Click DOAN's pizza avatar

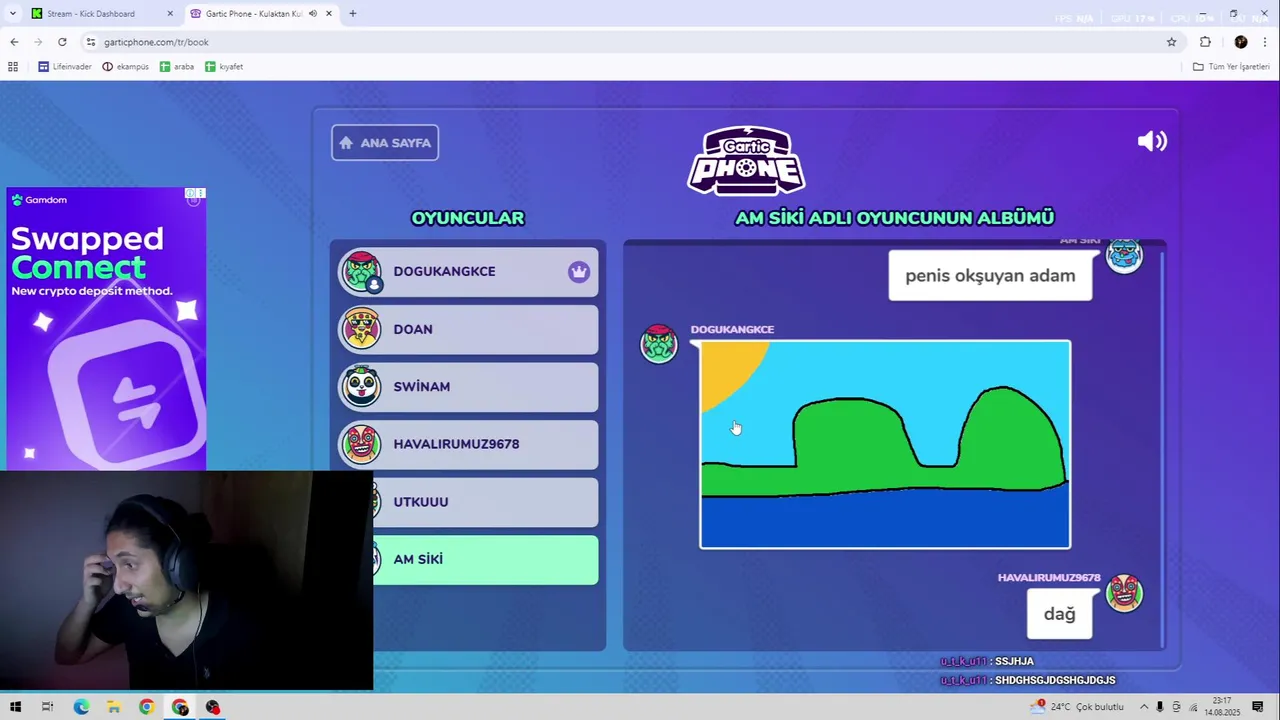click(x=361, y=329)
